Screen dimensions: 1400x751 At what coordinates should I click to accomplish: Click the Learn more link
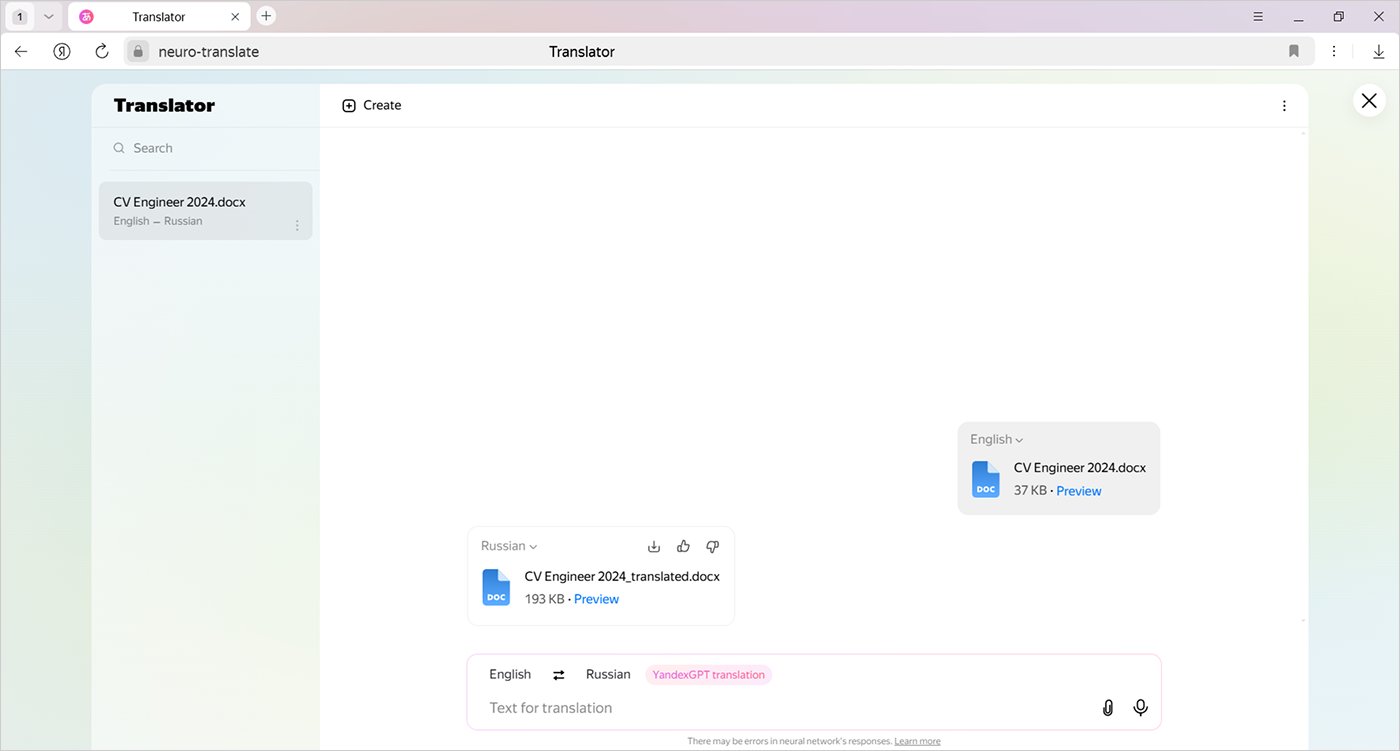click(917, 741)
